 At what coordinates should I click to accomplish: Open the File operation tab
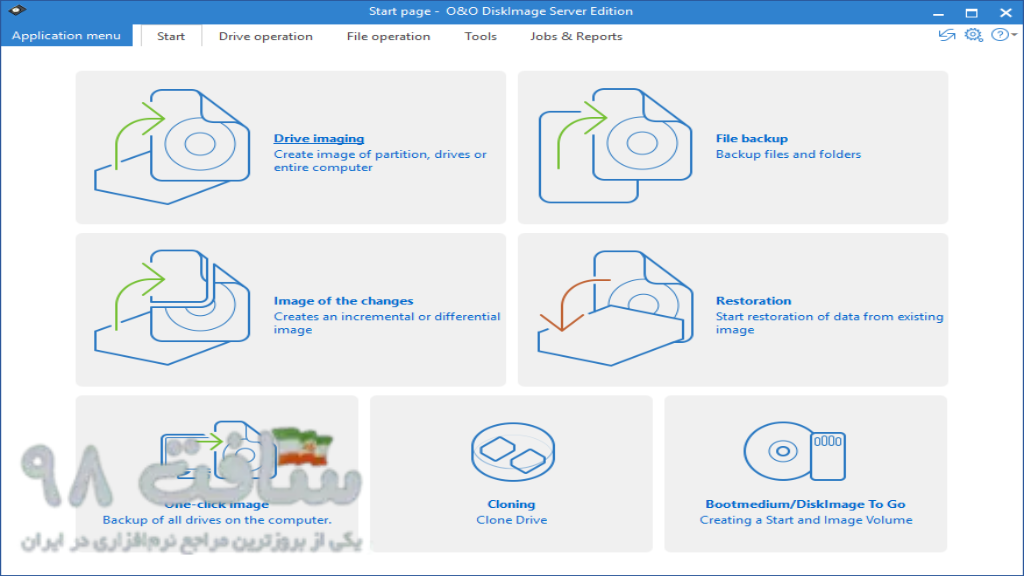click(389, 37)
